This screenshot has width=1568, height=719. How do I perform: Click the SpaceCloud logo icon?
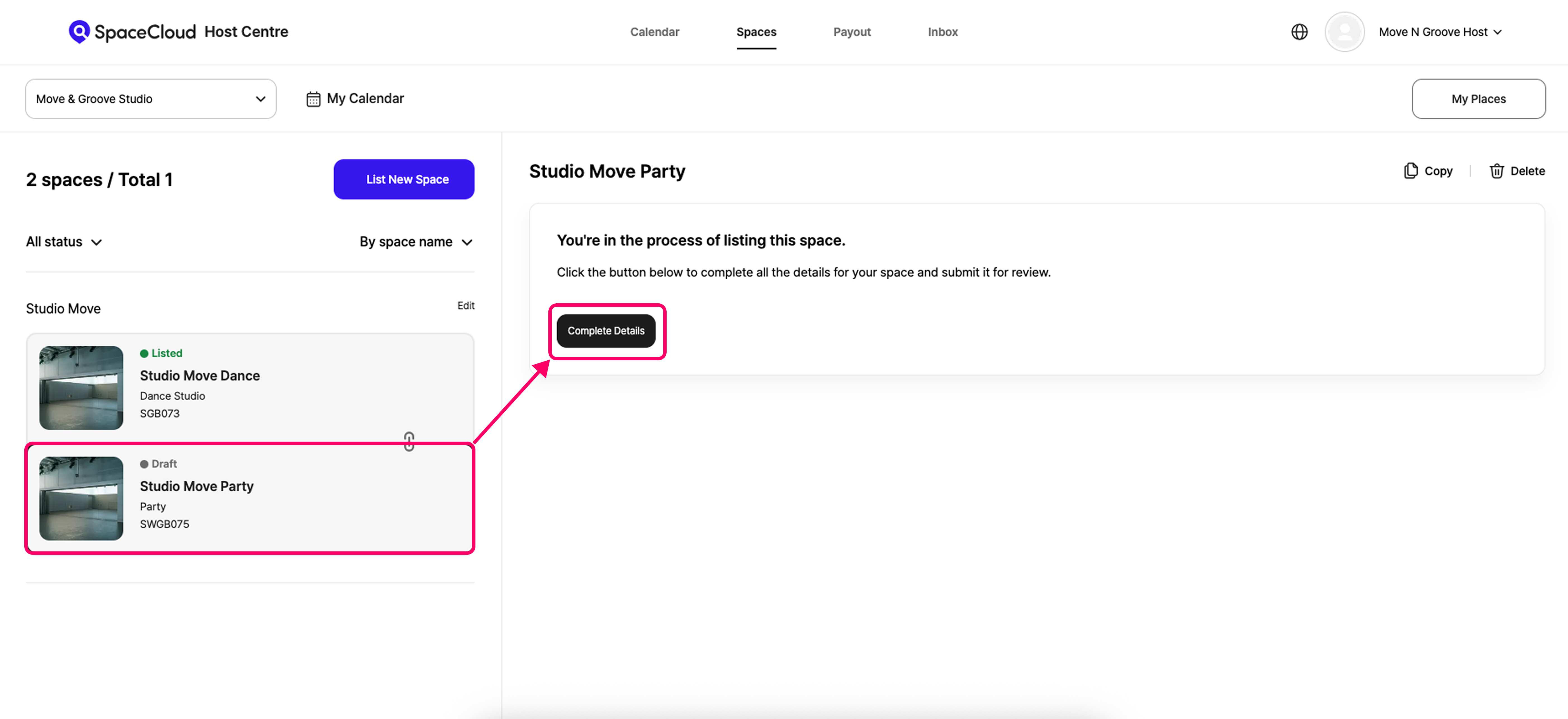(79, 31)
